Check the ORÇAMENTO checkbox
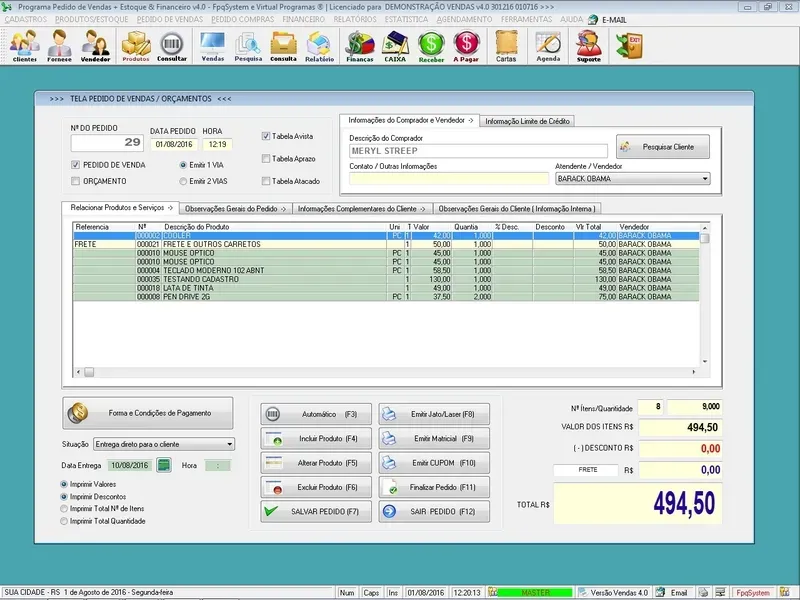The height and width of the screenshot is (600, 800). coord(76,181)
